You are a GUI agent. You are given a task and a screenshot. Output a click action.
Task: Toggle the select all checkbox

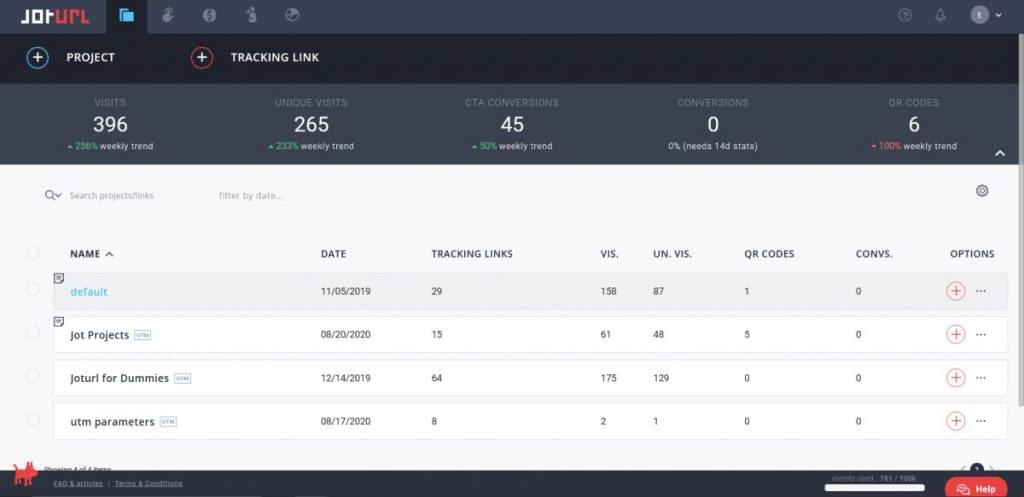coord(33,253)
